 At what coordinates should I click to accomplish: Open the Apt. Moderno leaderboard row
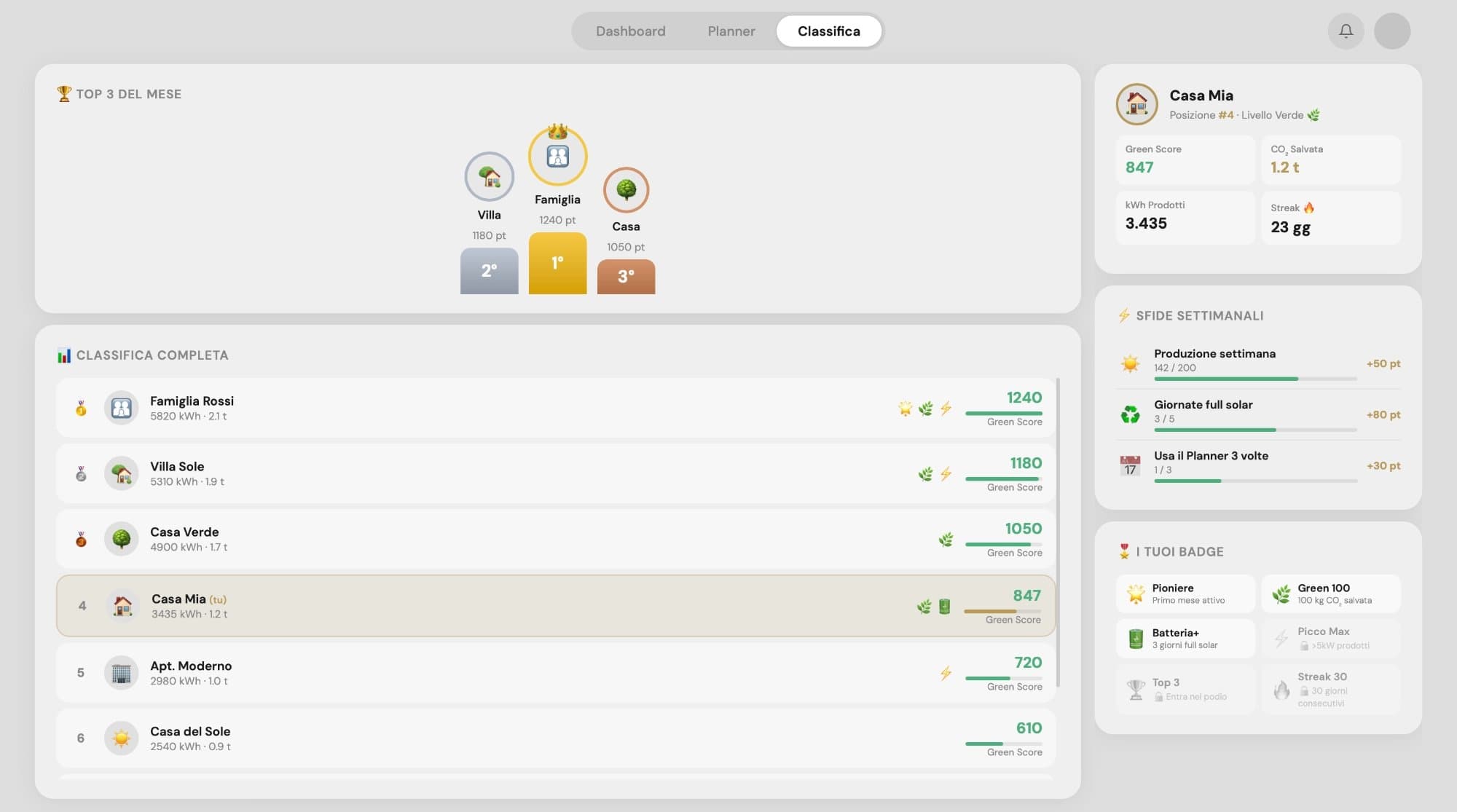tap(555, 673)
